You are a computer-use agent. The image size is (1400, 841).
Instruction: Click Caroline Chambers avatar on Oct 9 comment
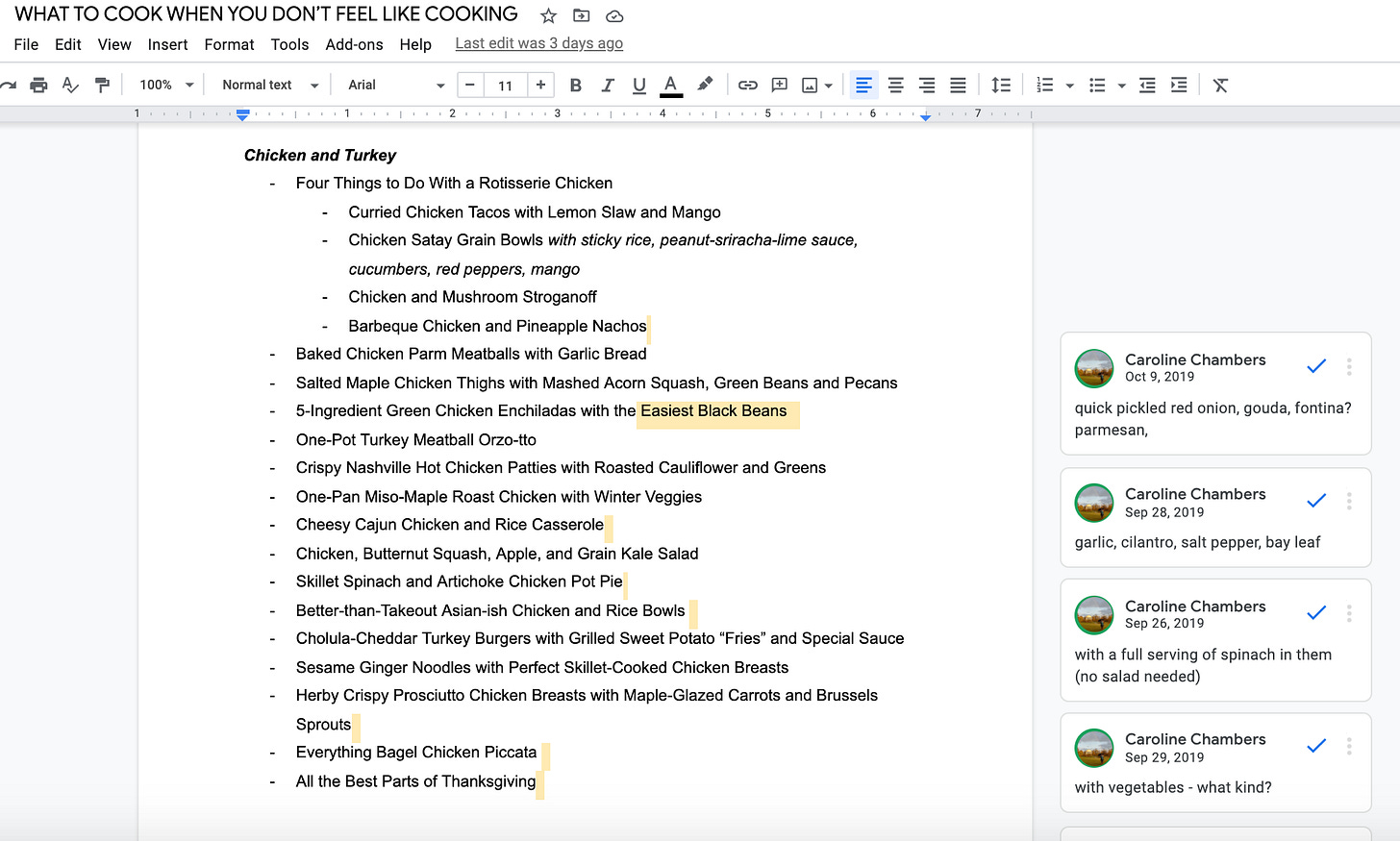[1094, 368]
